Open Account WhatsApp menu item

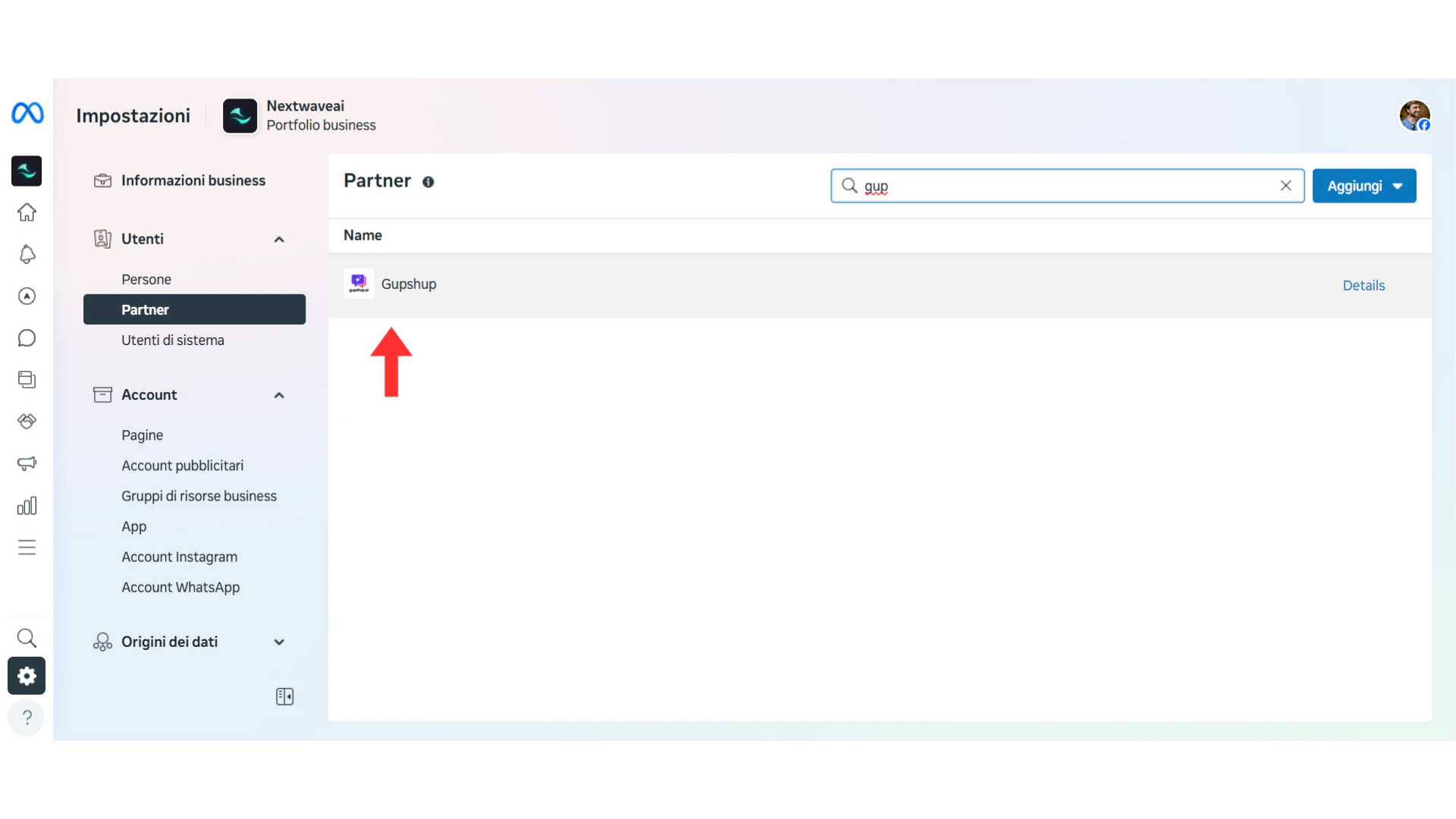point(180,587)
